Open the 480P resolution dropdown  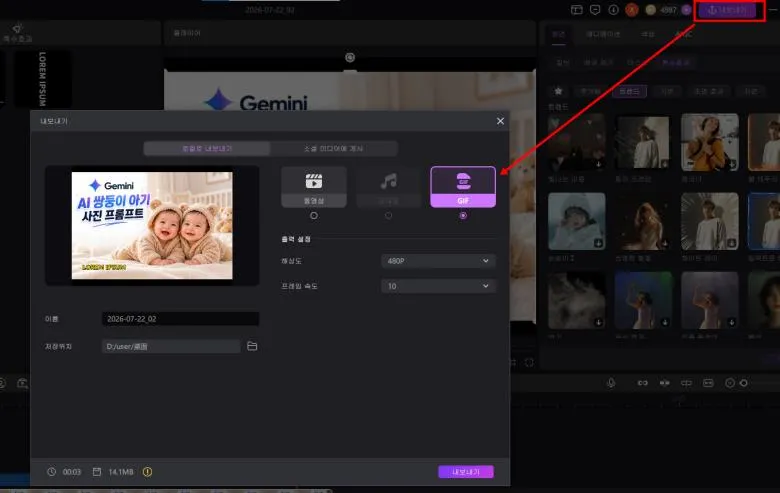438,261
